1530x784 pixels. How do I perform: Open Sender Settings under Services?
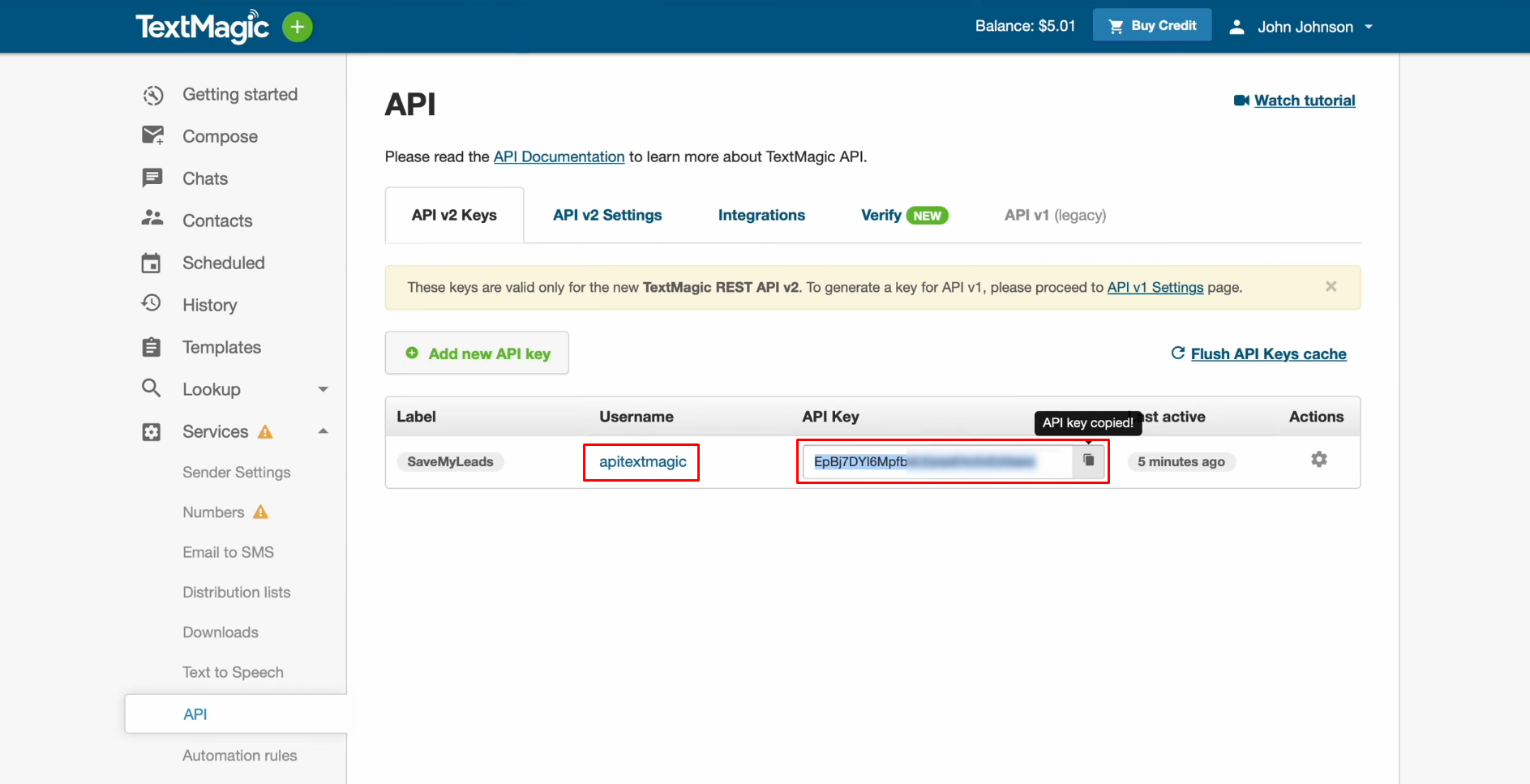click(236, 472)
